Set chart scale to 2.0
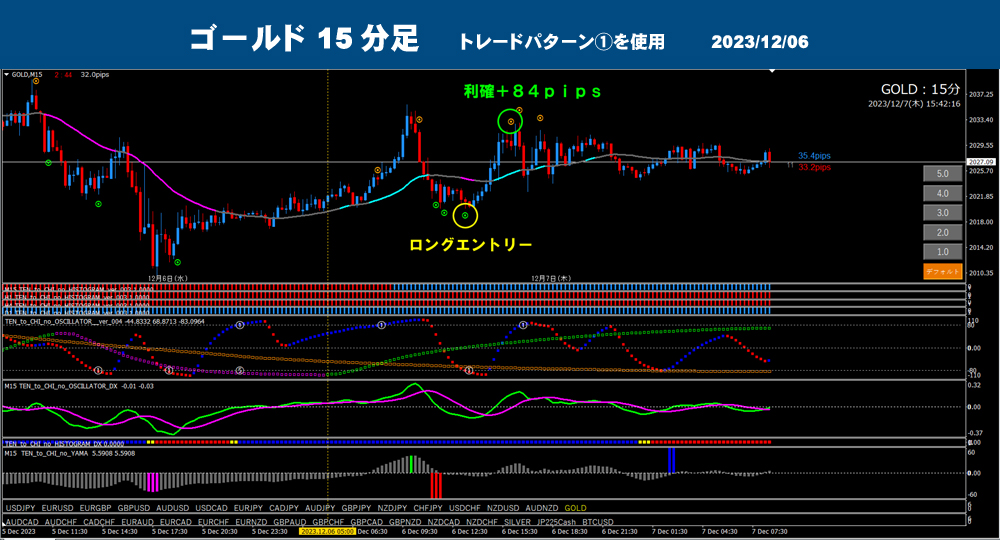 (x=943, y=233)
